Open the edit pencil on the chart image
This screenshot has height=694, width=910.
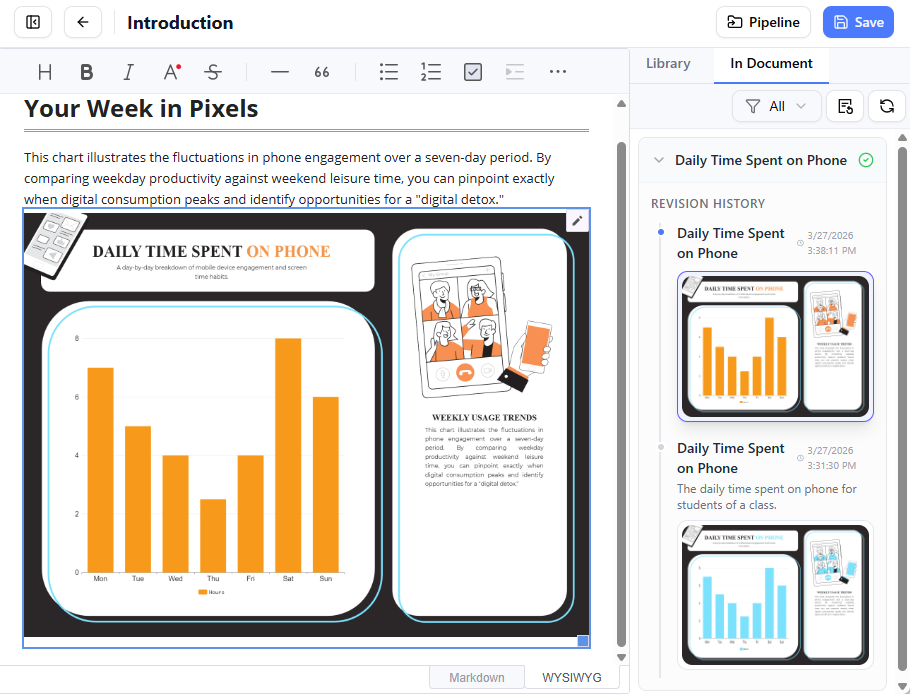(577, 221)
